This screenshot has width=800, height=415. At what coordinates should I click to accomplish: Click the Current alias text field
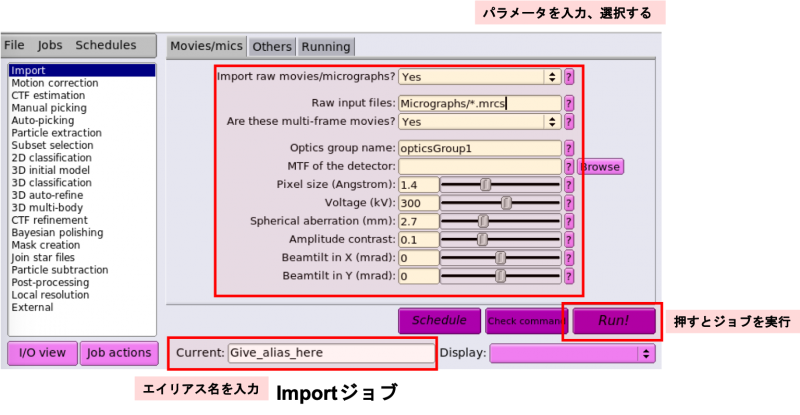click(x=331, y=353)
